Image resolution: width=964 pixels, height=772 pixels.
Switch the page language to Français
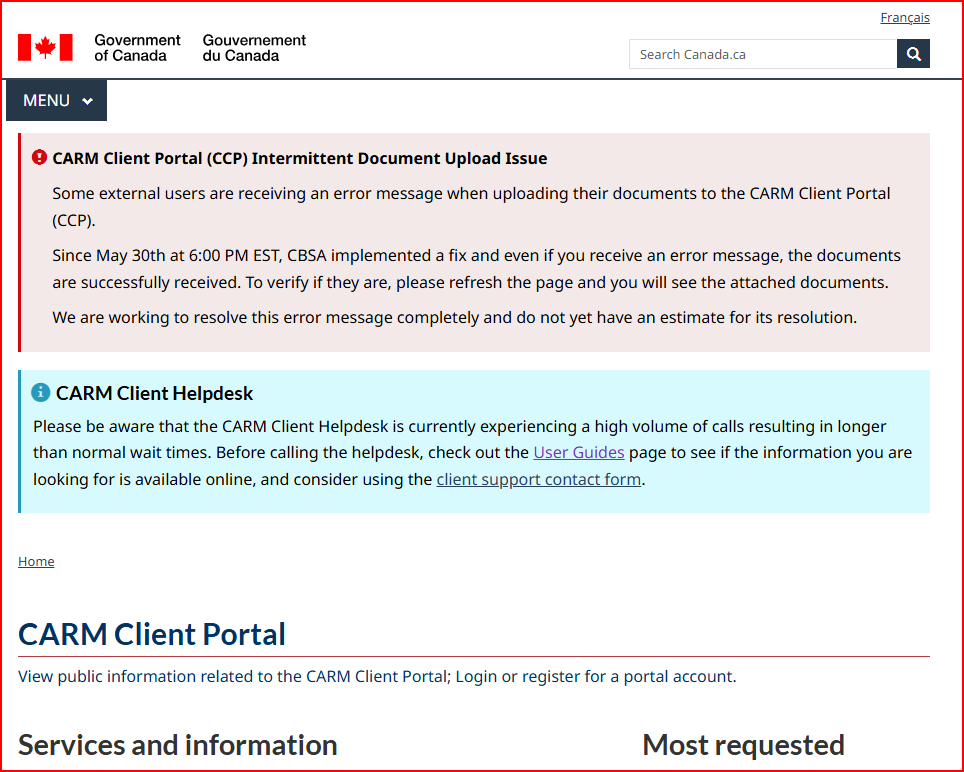(904, 17)
